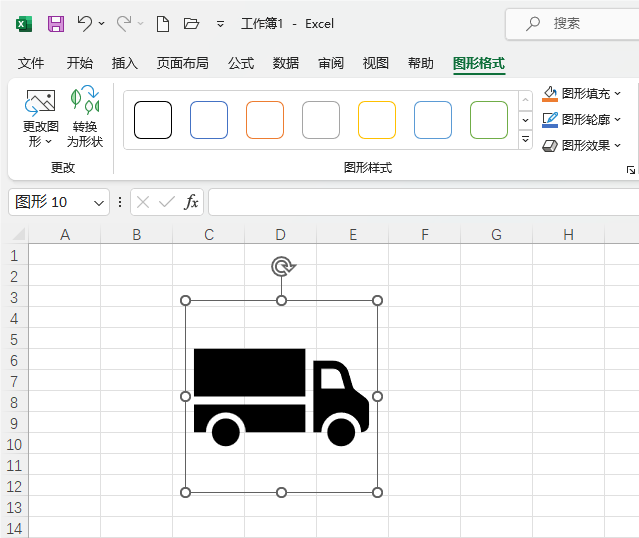Expand the graphic styles gallery More button

coord(525,140)
